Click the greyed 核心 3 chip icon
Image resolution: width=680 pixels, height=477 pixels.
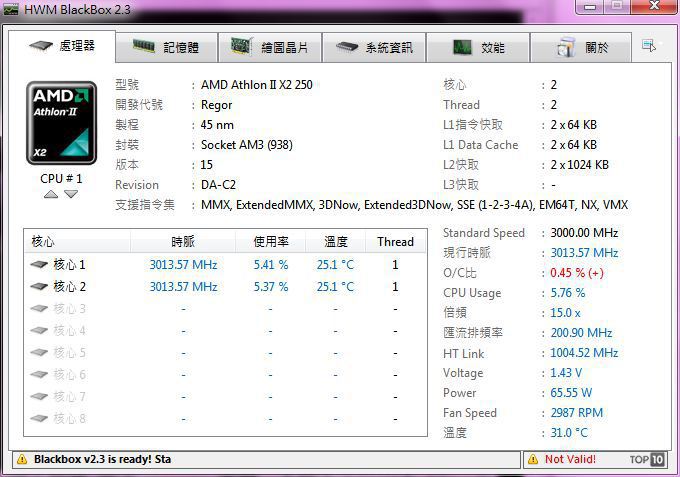click(39, 308)
